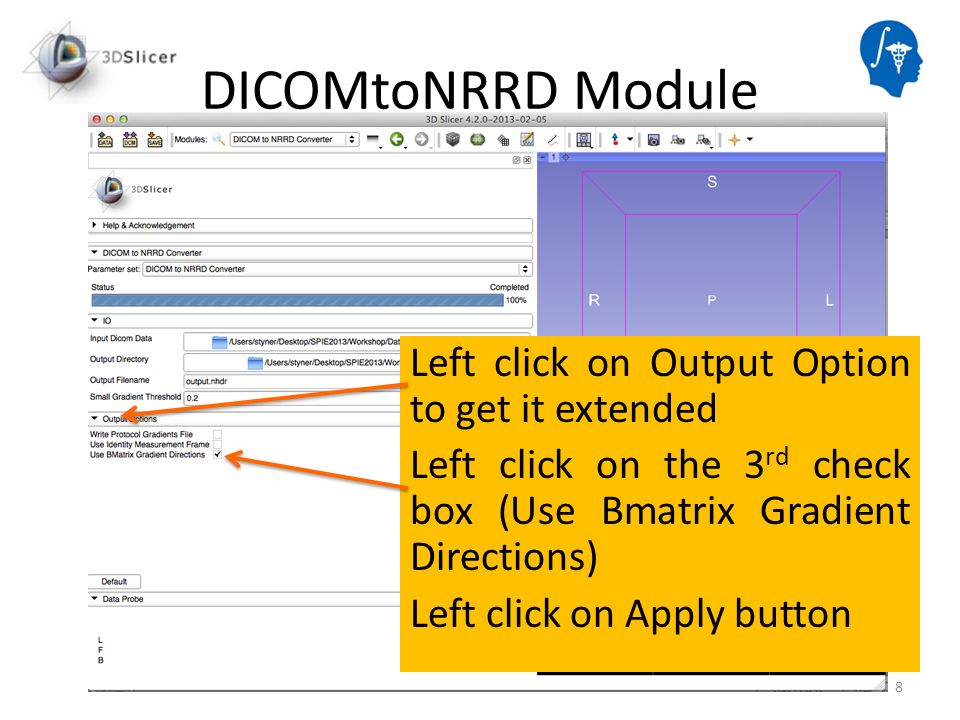Screen dimensions: 960x720
Task: Click the red line Annotations module icon
Action: [x=553, y=140]
